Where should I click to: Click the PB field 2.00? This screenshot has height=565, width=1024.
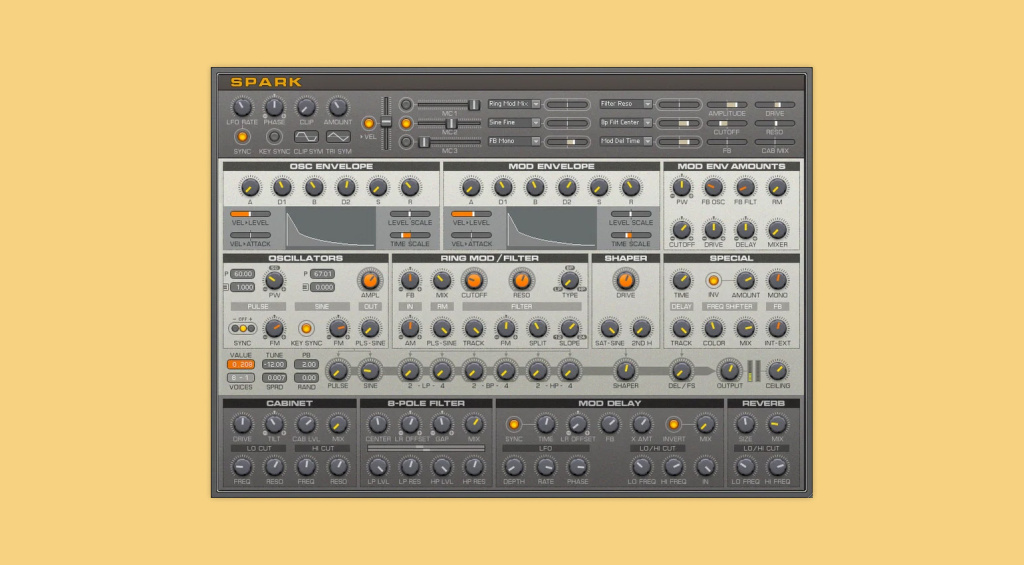[x=306, y=364]
